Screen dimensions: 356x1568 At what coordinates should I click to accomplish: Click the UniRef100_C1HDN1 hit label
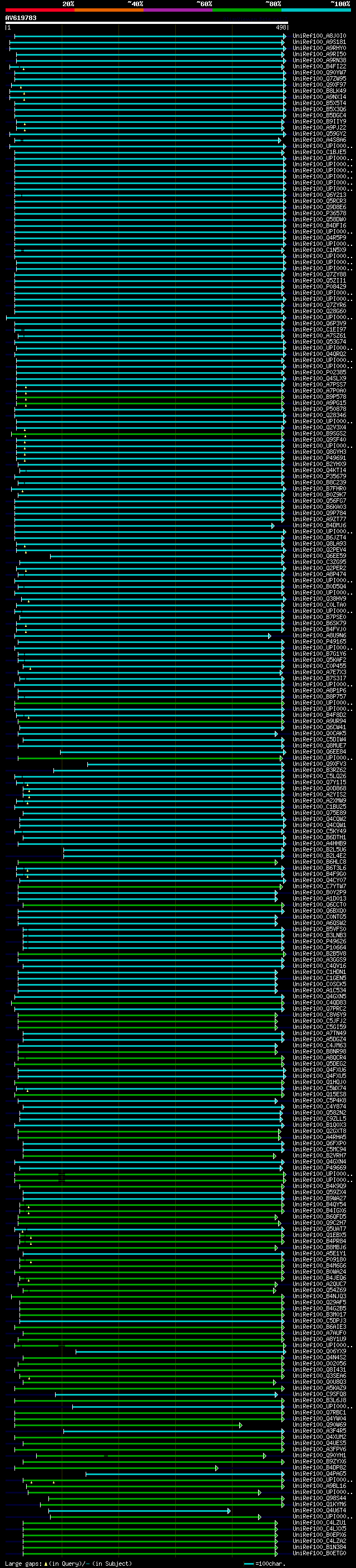(x=319, y=972)
